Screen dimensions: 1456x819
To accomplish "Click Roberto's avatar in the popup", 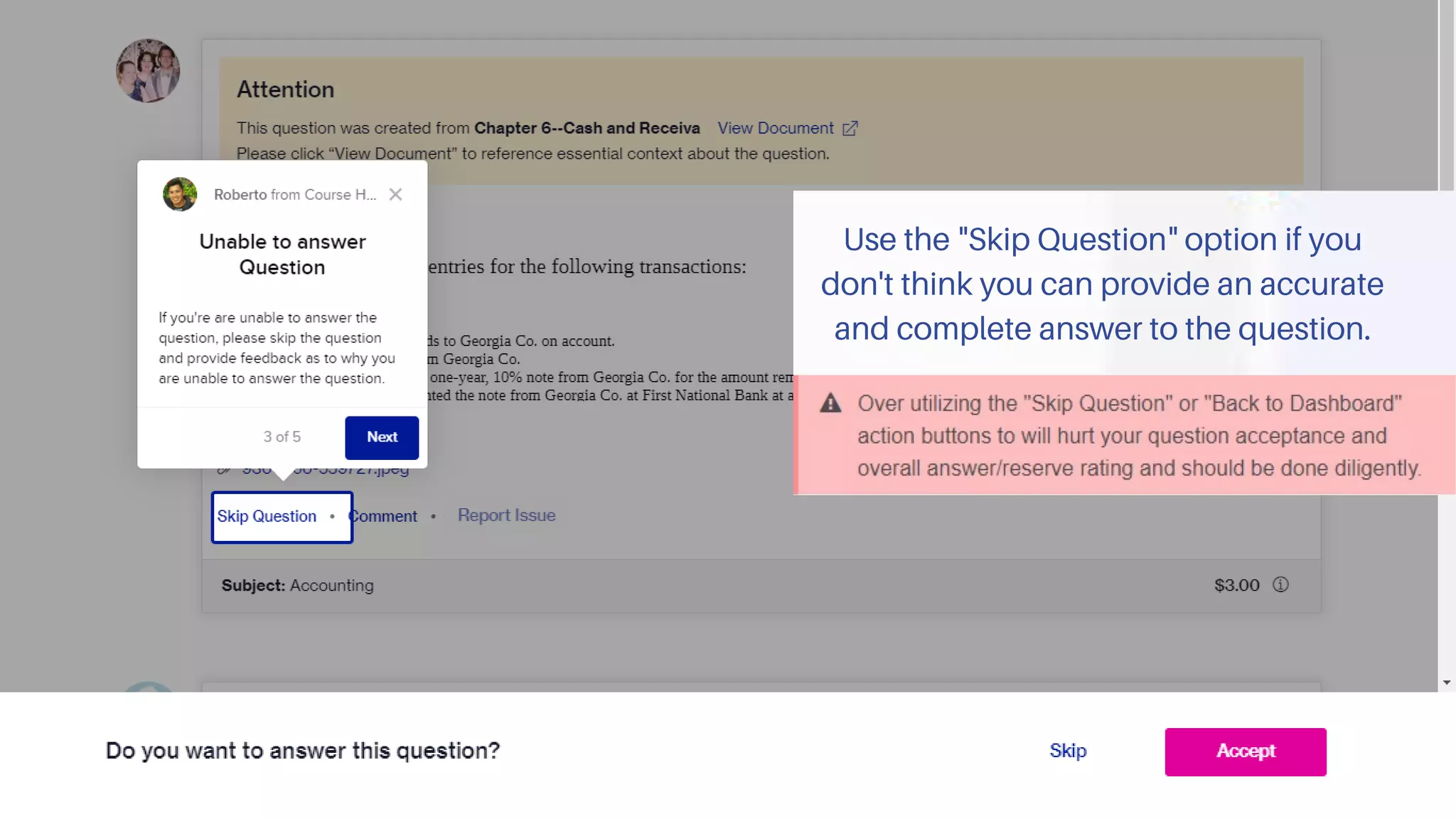I will (180, 194).
